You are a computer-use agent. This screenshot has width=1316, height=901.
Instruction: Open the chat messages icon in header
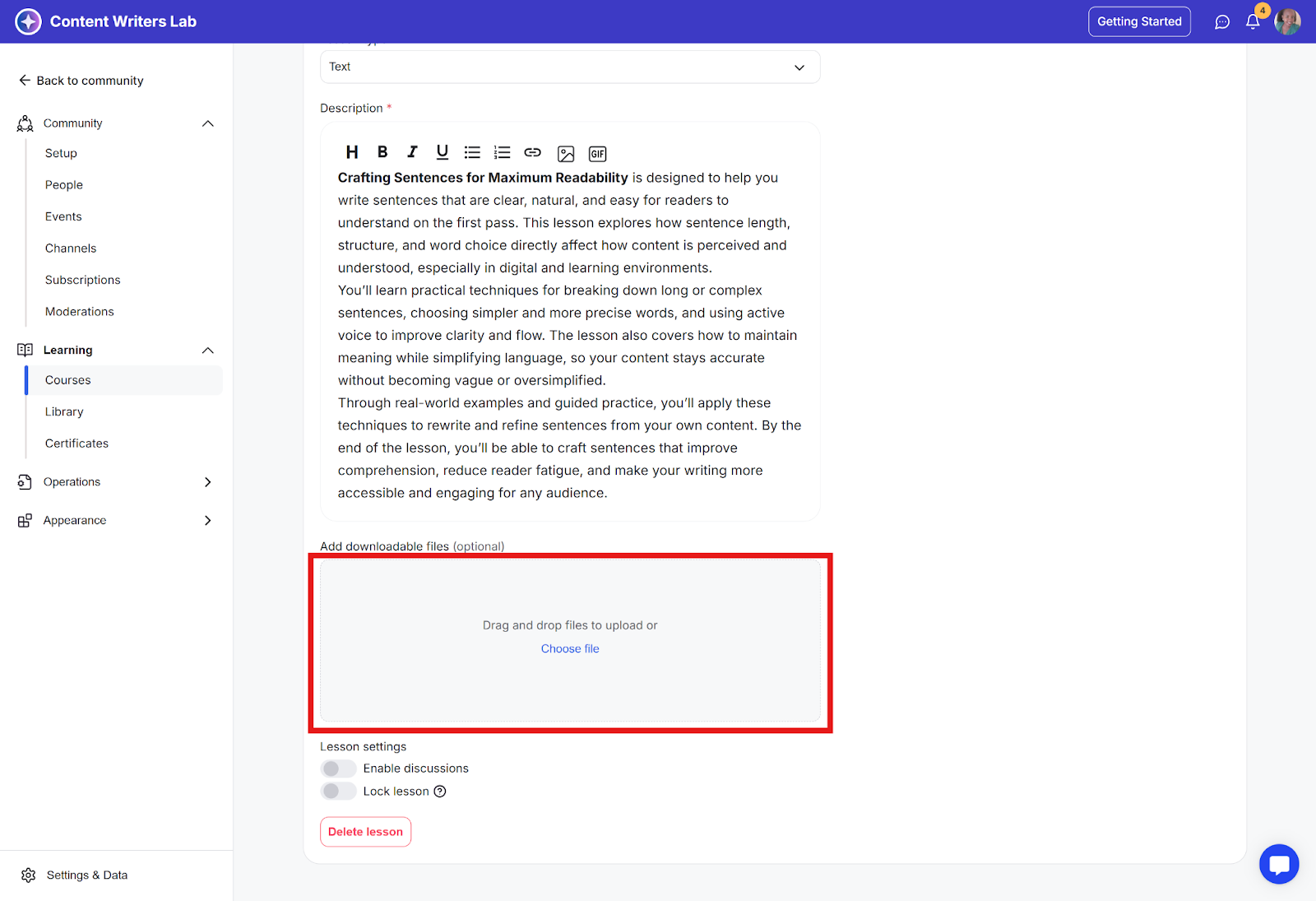click(1222, 22)
